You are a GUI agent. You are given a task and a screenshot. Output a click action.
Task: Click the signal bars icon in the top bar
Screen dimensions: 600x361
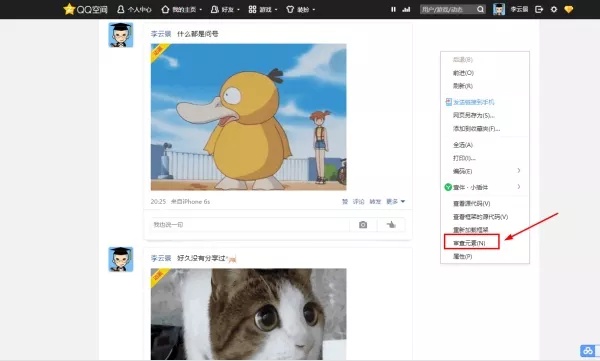click(406, 9)
